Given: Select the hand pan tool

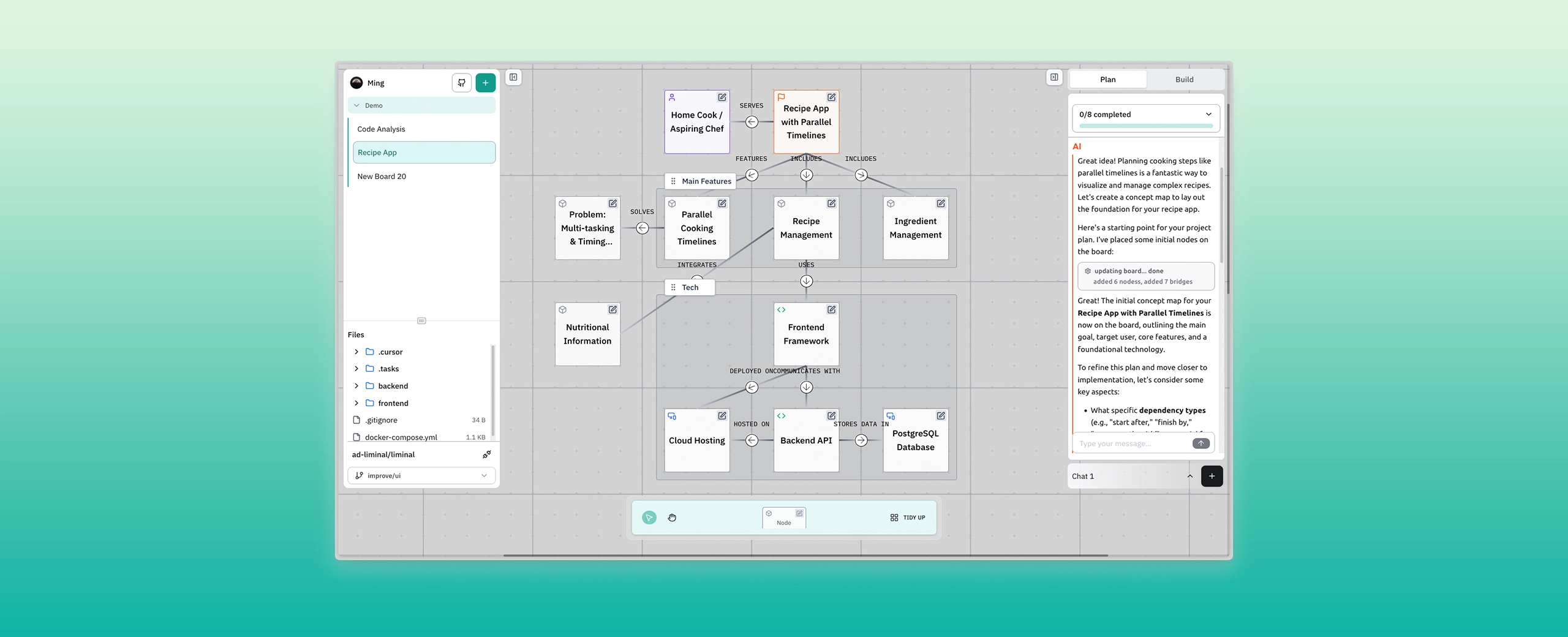Looking at the screenshot, I should (672, 518).
